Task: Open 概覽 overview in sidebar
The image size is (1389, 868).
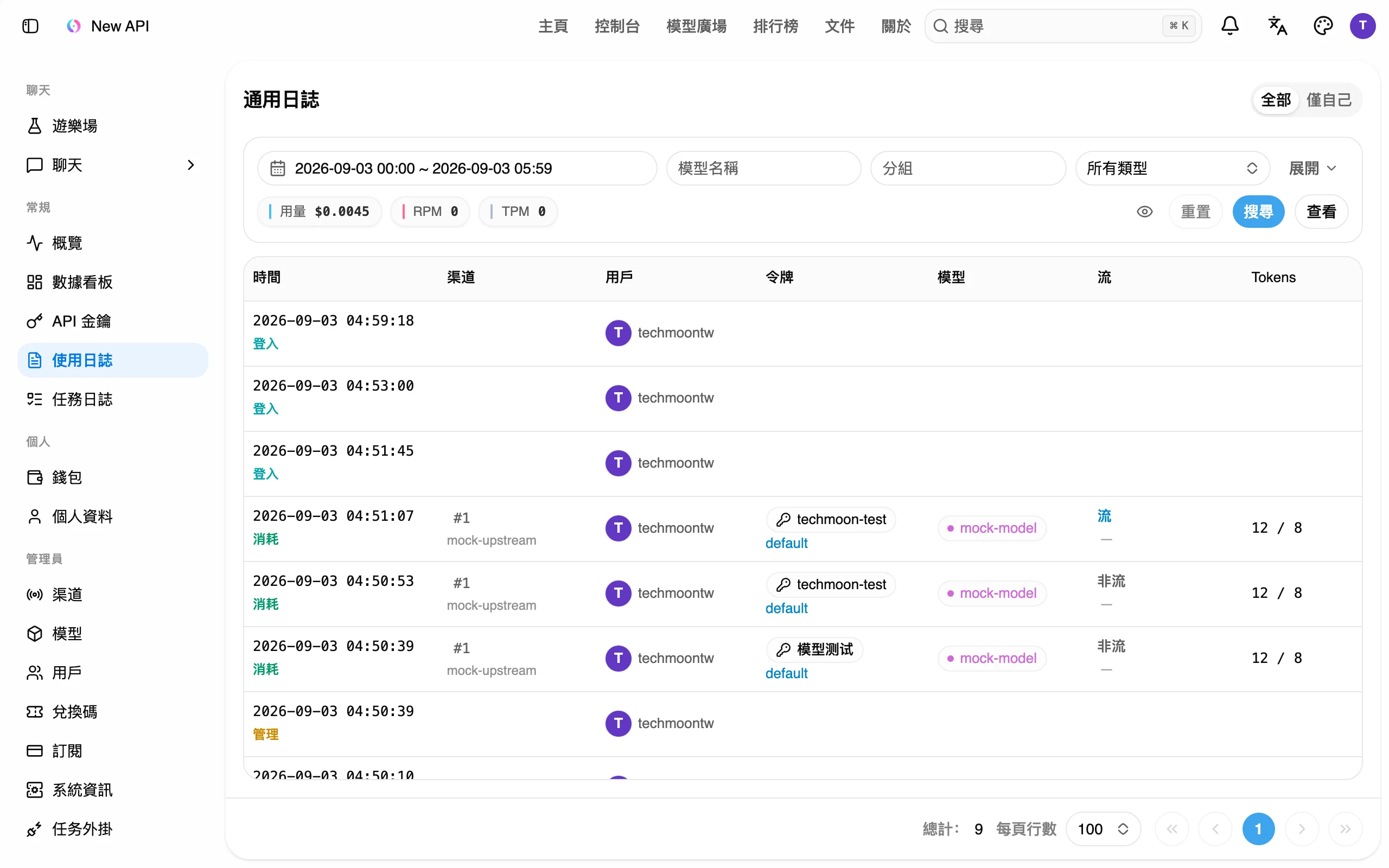Action: click(112, 243)
